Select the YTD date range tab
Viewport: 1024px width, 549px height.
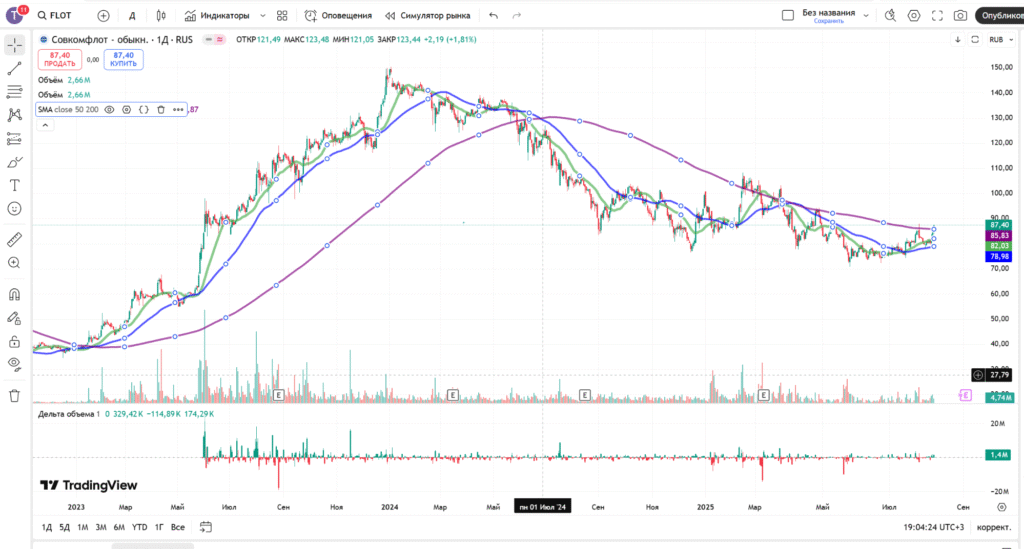point(140,527)
